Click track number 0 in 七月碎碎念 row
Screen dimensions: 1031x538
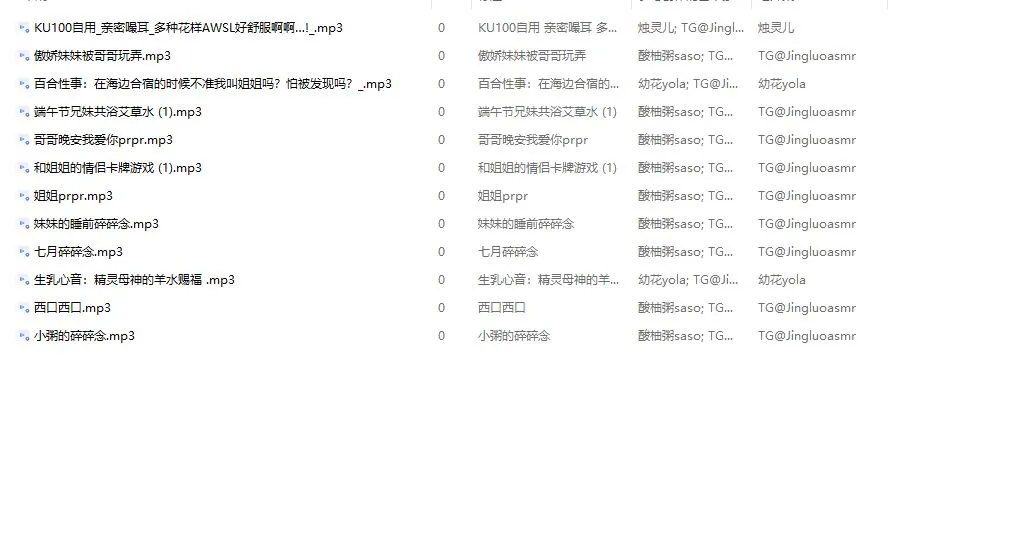tap(441, 251)
